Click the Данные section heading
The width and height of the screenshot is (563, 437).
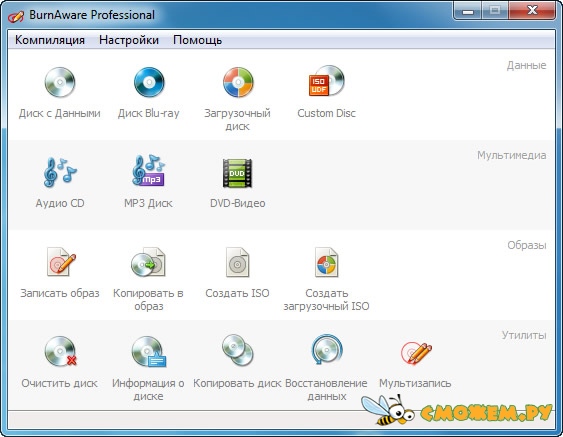[526, 65]
